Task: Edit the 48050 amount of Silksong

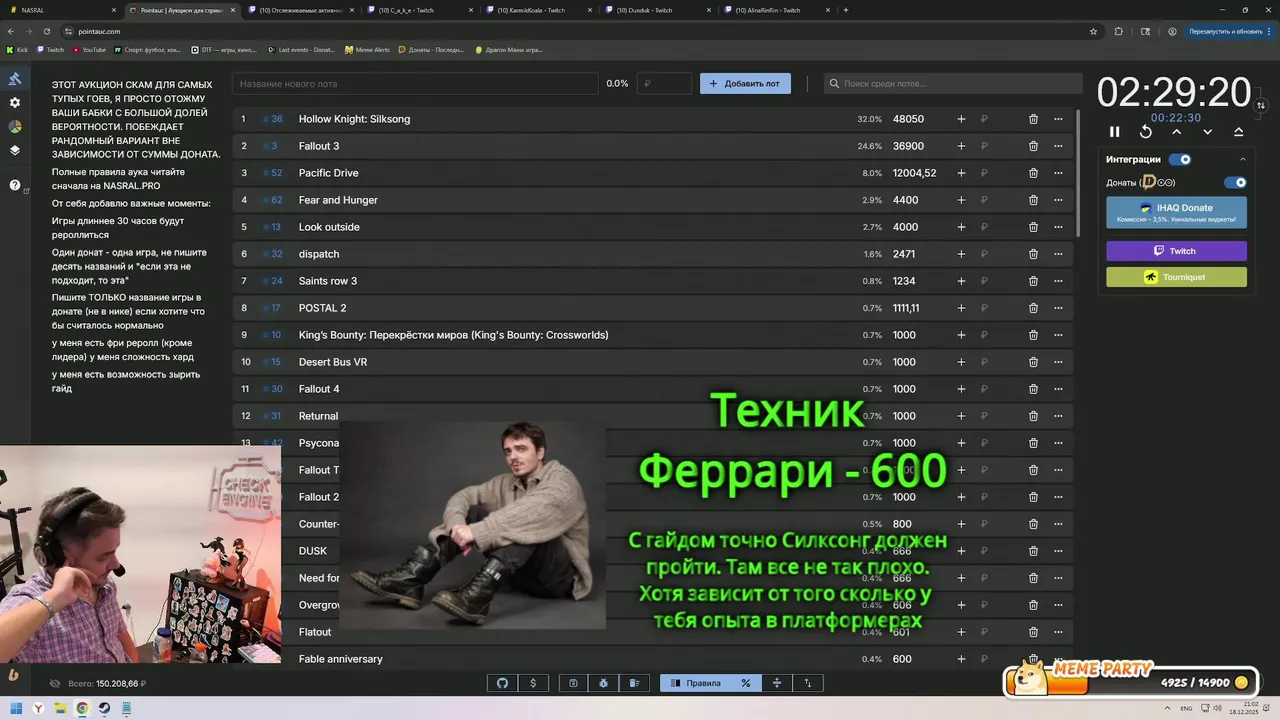Action: click(909, 119)
